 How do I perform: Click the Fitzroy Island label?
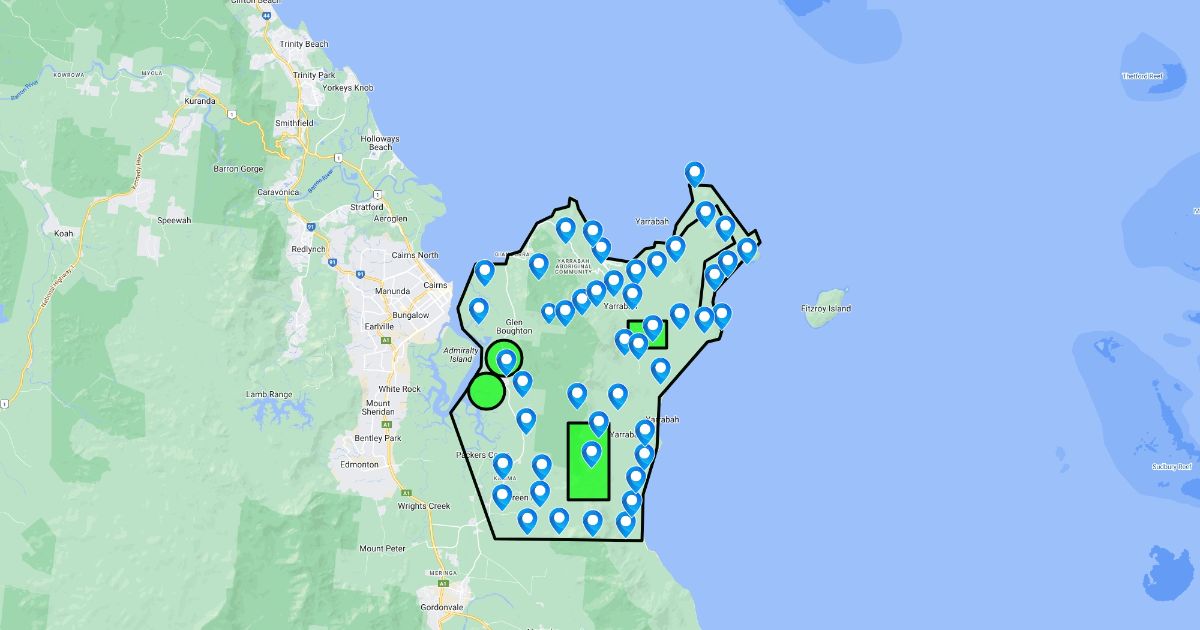click(826, 309)
